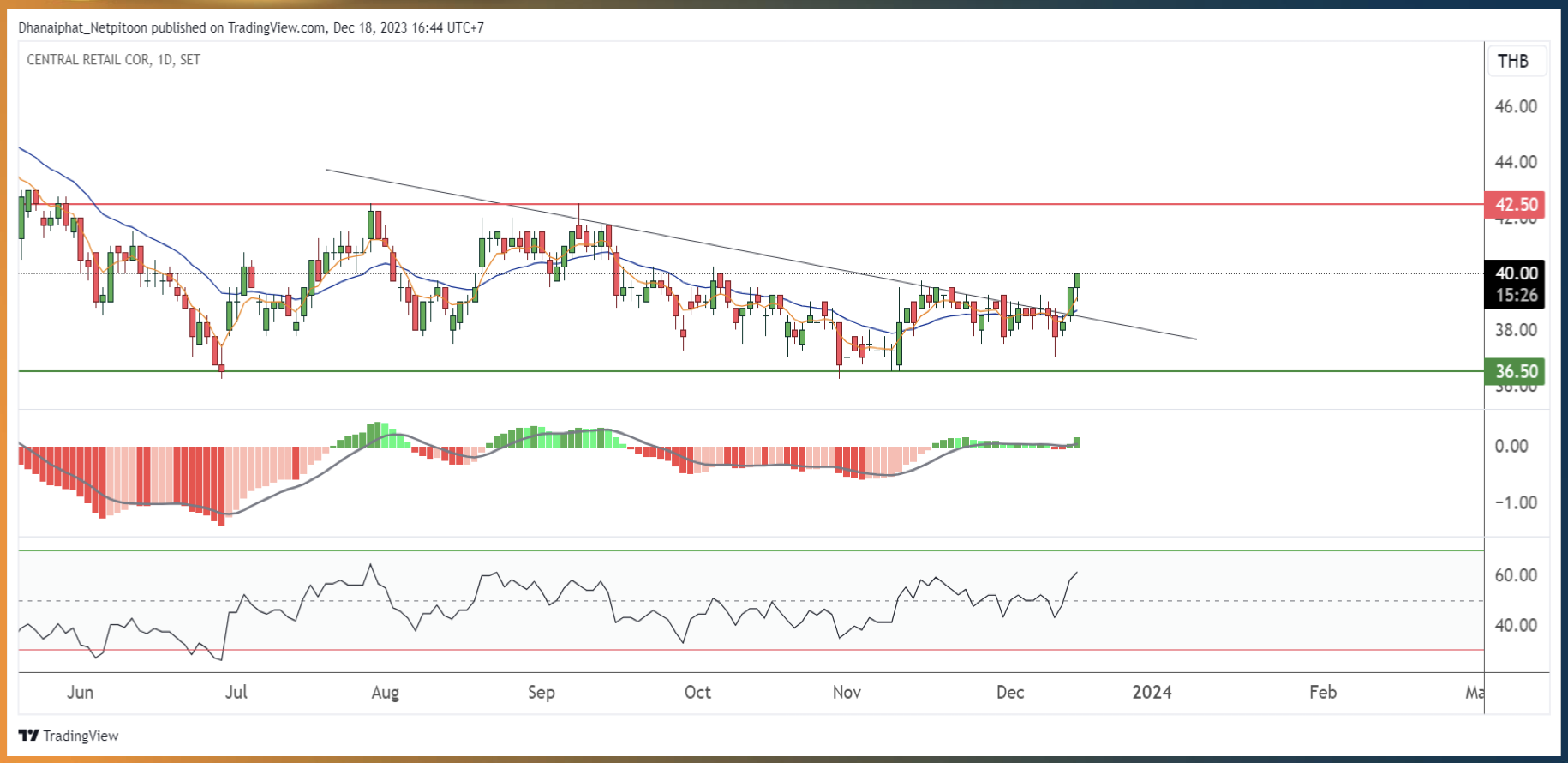The image size is (1568, 763).
Task: Click the CENTRAL RETAIL COR, 1D, SET title
Action: 113,60
